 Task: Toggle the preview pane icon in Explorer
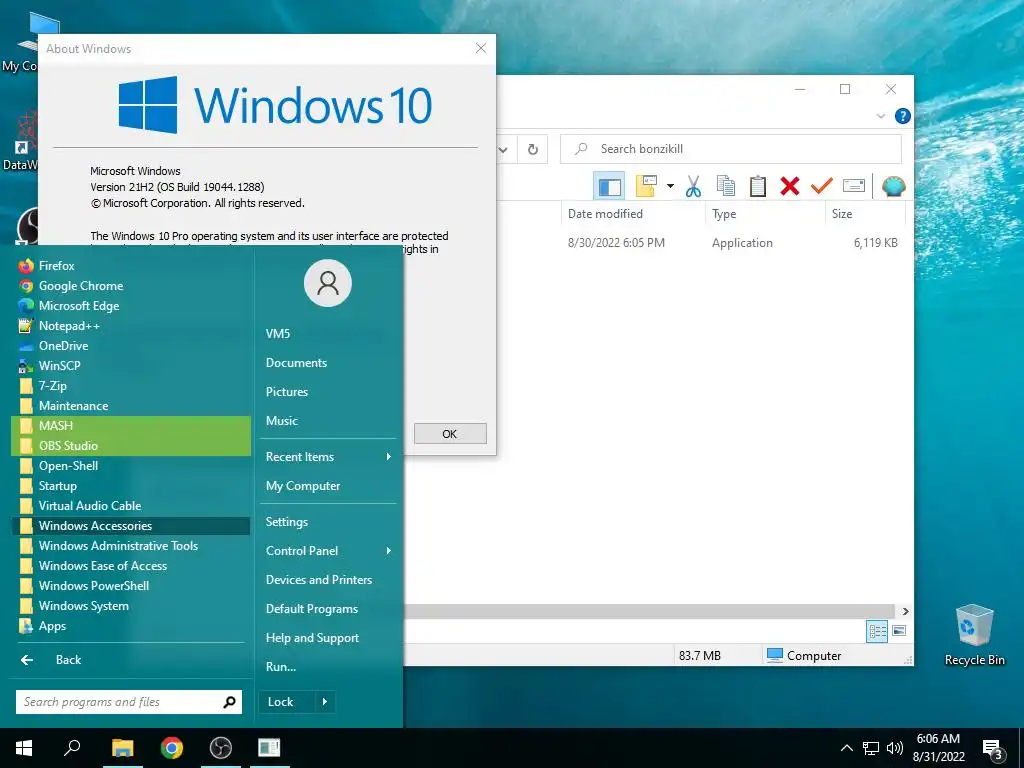[609, 186]
